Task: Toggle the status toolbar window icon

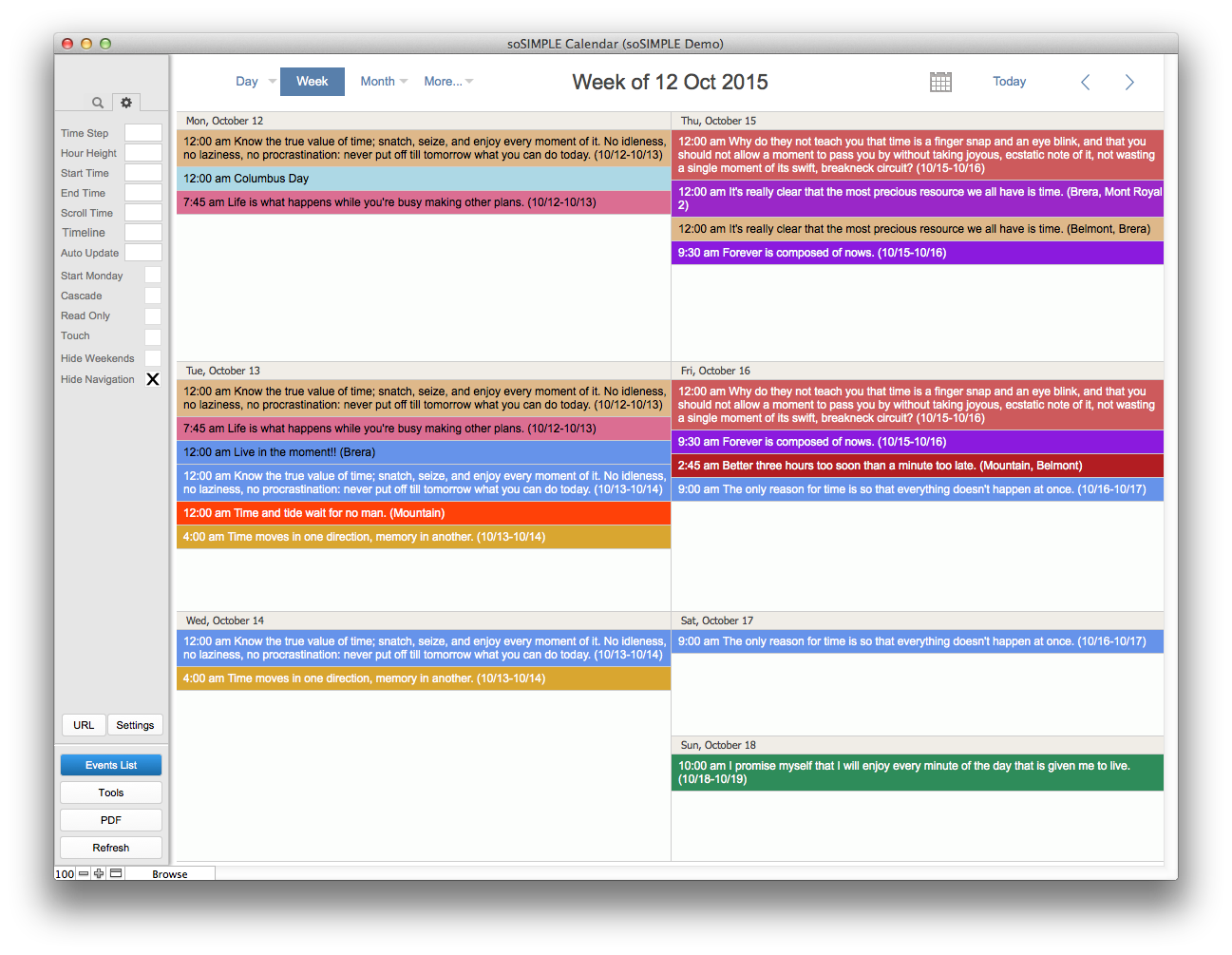Action: (x=116, y=873)
